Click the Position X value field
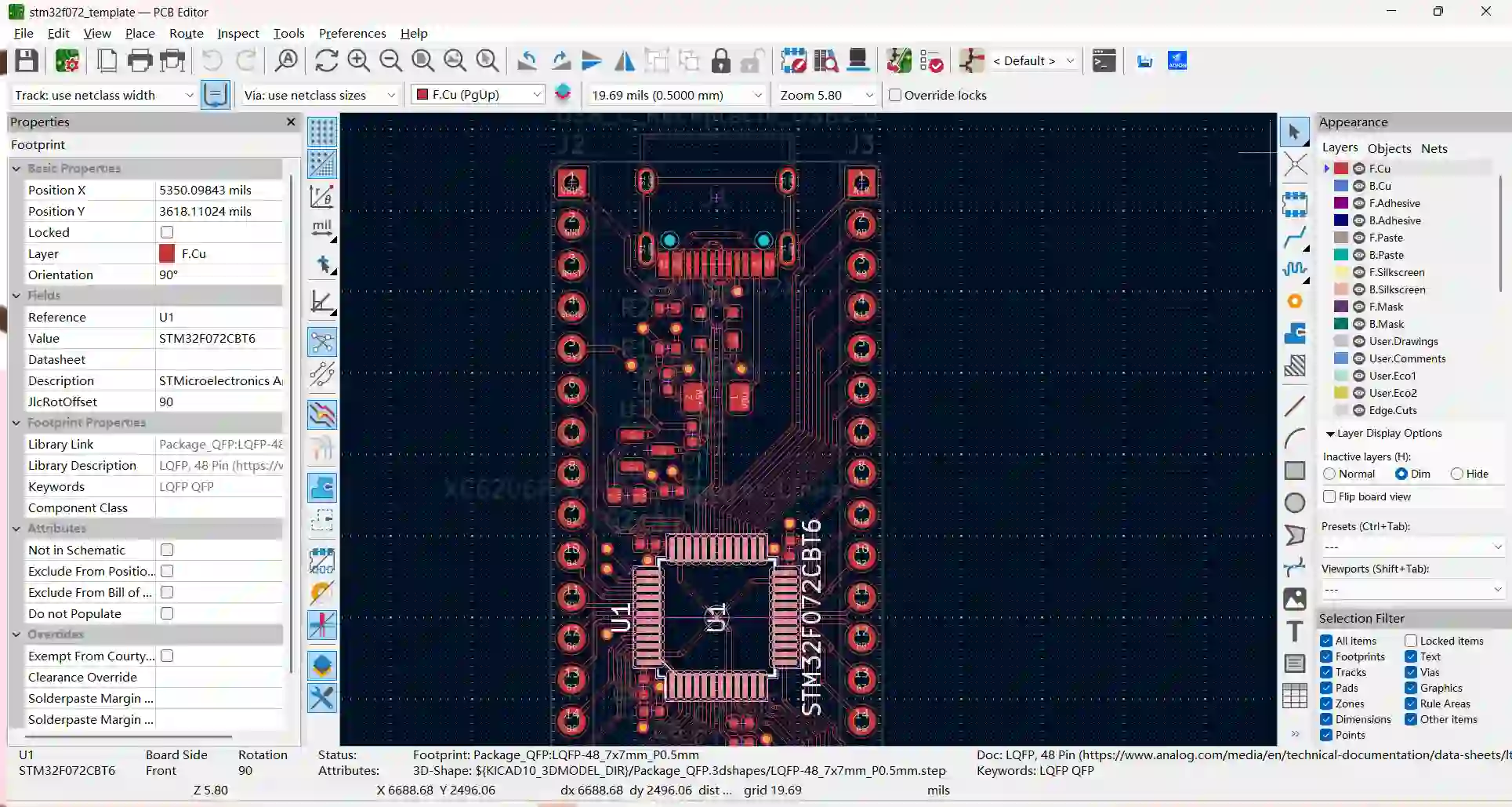The image size is (1512, 807). click(x=219, y=190)
